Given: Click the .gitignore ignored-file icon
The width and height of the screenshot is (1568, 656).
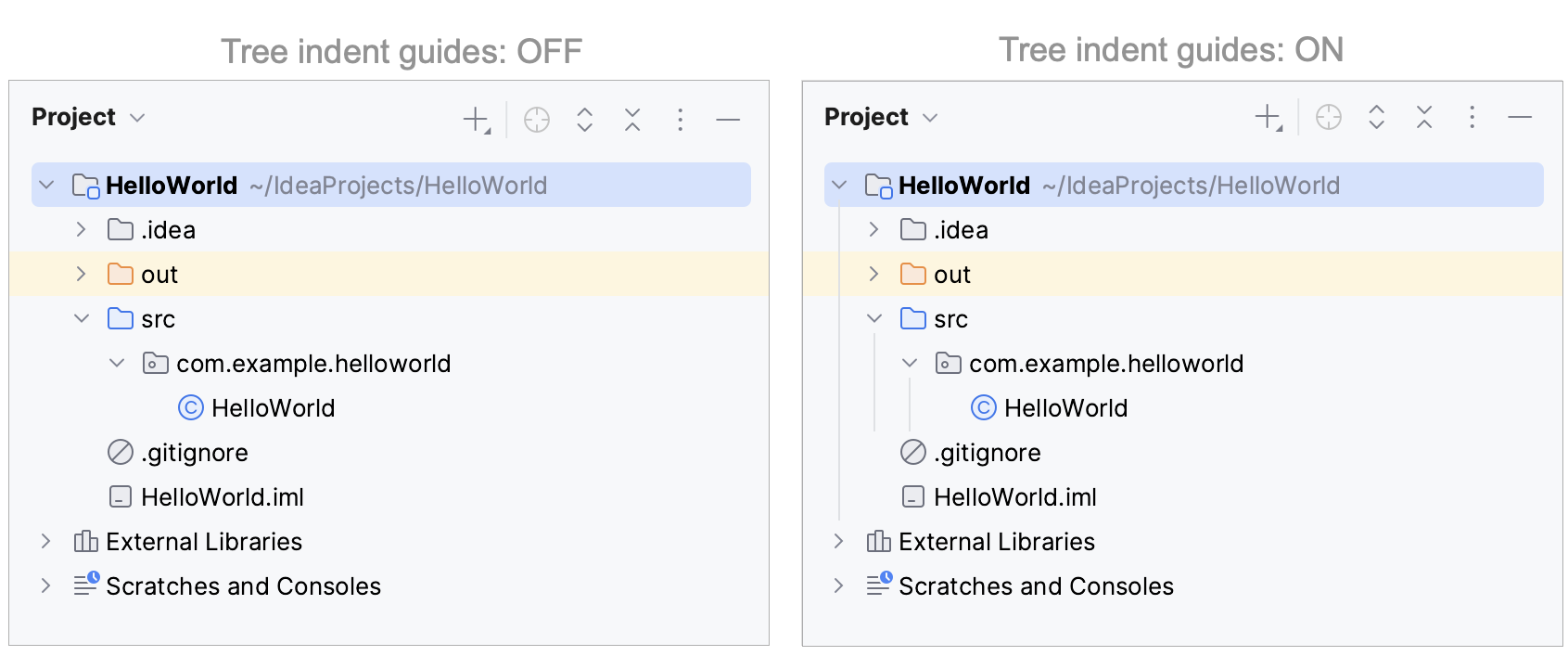Looking at the screenshot, I should (120, 452).
